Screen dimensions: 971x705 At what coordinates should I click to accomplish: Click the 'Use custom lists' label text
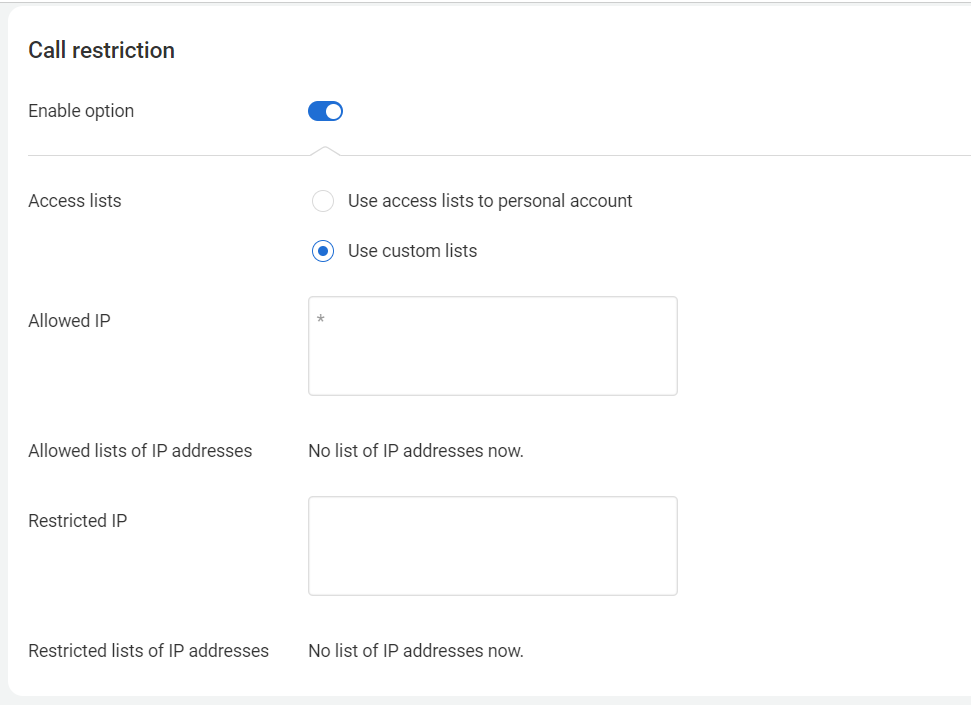point(412,251)
